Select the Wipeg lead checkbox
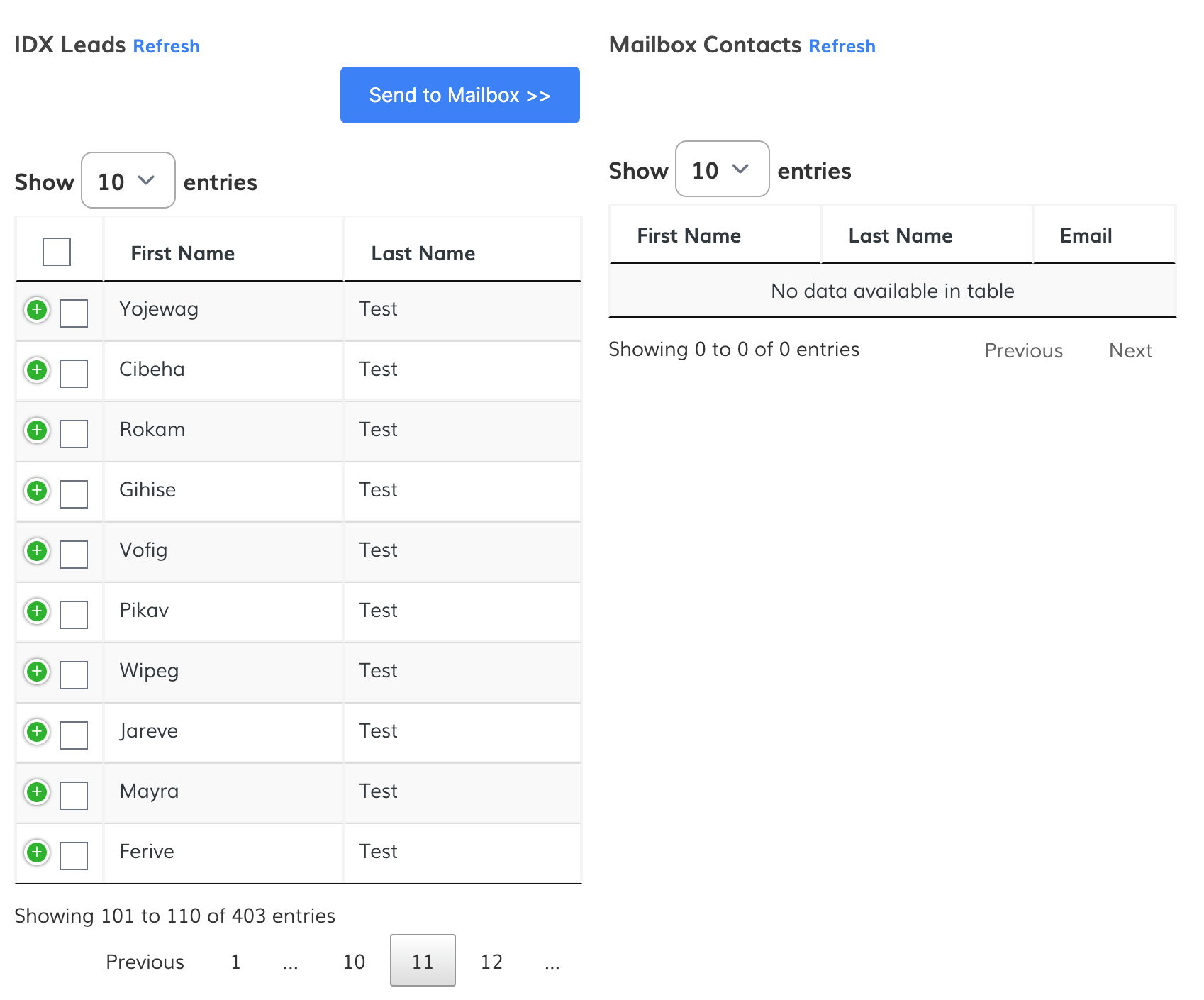Screen dimensions: 1204x1000 [x=74, y=675]
